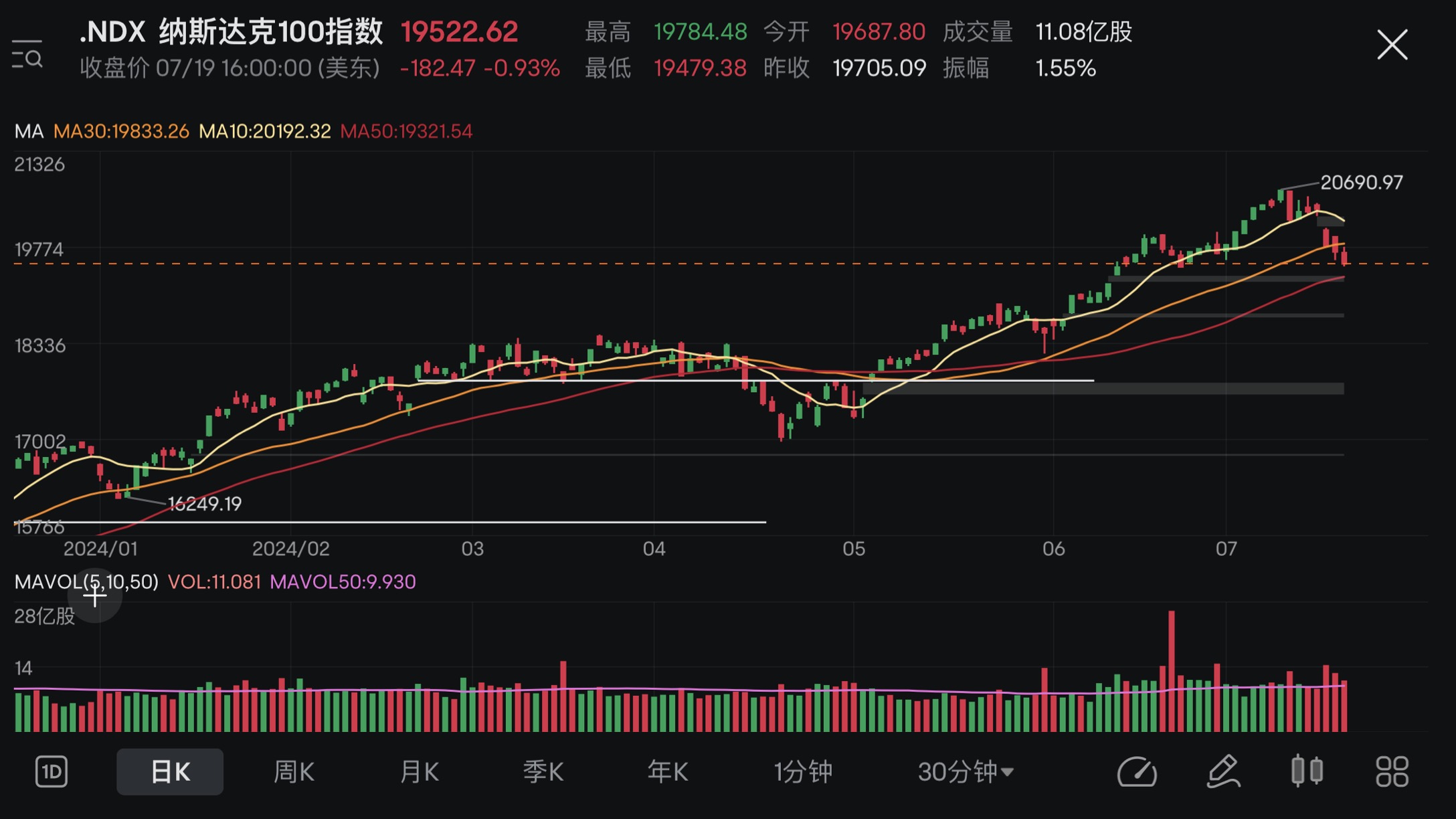Tap the MA10:20192.32 indicator value
The height and width of the screenshot is (819, 1456).
click(265, 131)
